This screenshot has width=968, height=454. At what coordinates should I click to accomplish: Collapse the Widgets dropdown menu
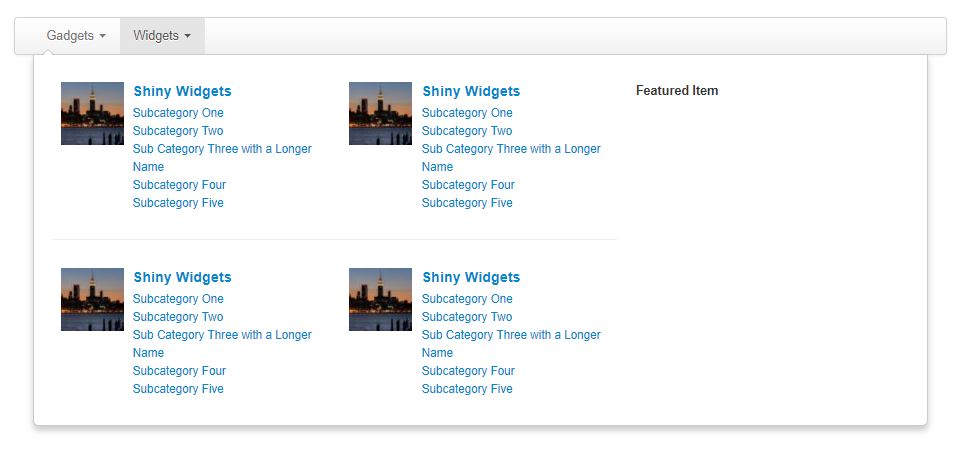pos(162,36)
